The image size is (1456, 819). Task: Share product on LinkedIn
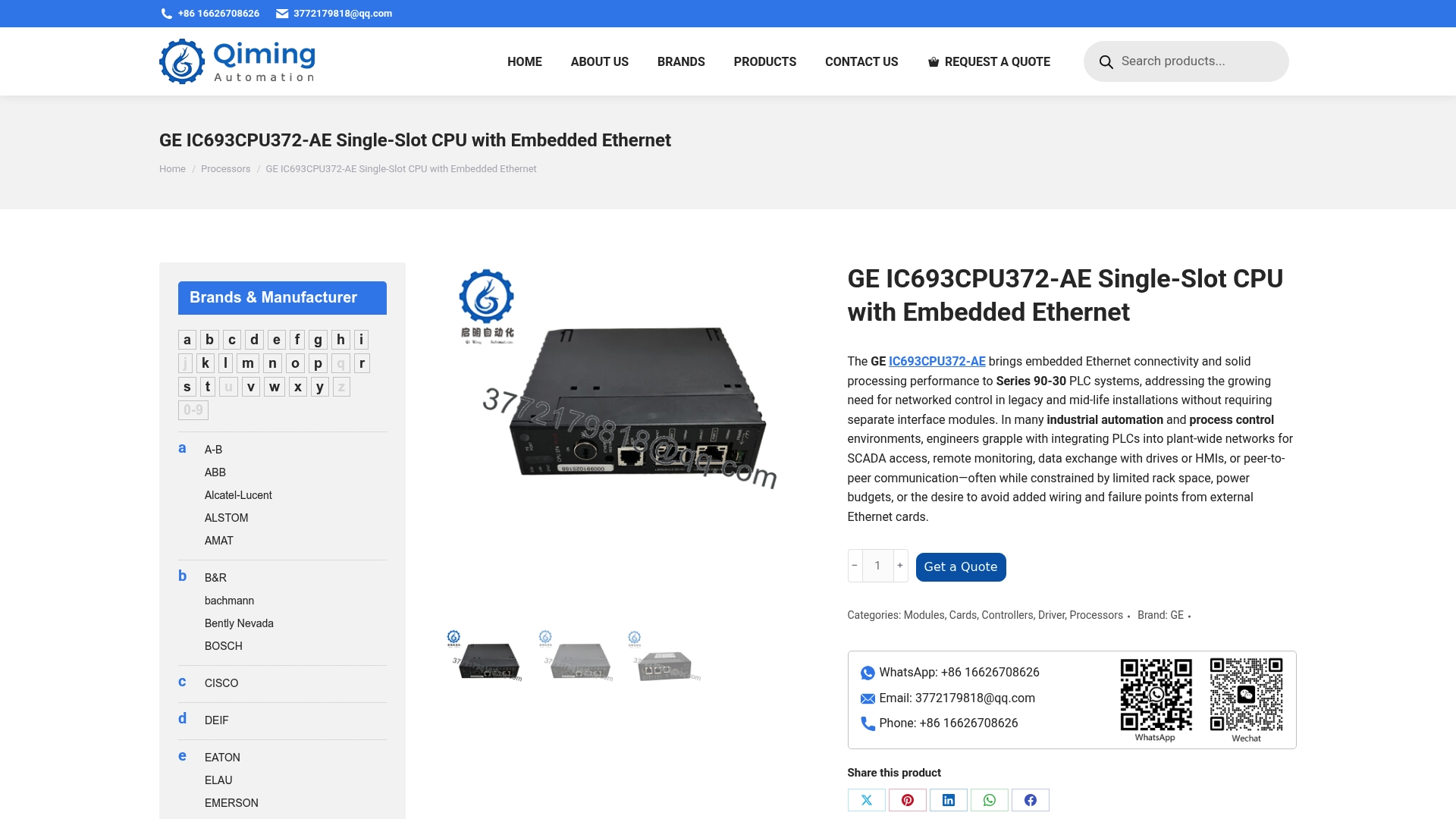tap(949, 800)
